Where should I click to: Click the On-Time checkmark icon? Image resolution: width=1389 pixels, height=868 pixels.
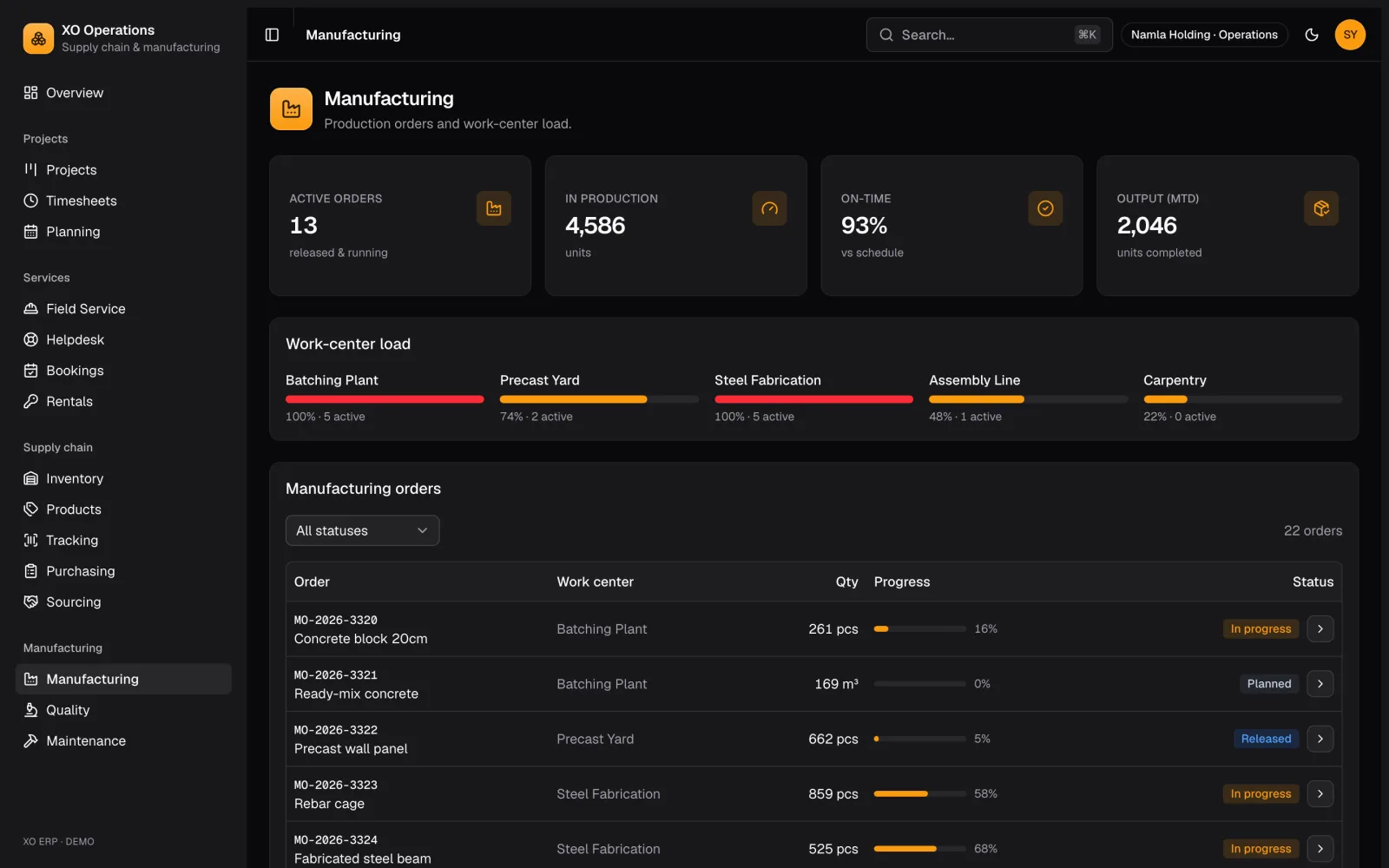(x=1045, y=208)
